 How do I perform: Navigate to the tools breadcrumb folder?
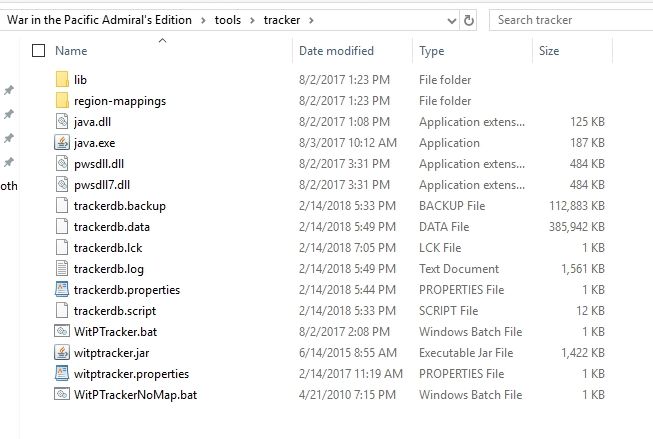pyautogui.click(x=228, y=20)
